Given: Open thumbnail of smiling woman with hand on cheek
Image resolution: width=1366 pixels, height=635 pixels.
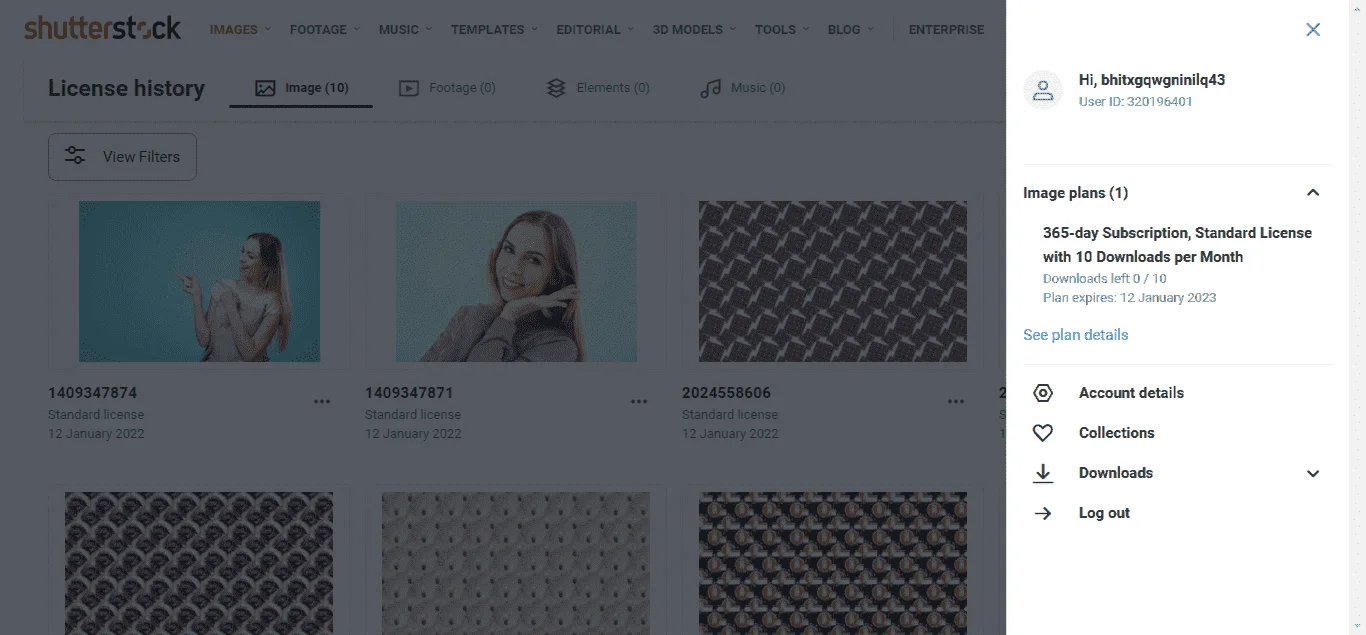Looking at the screenshot, I should click(516, 281).
